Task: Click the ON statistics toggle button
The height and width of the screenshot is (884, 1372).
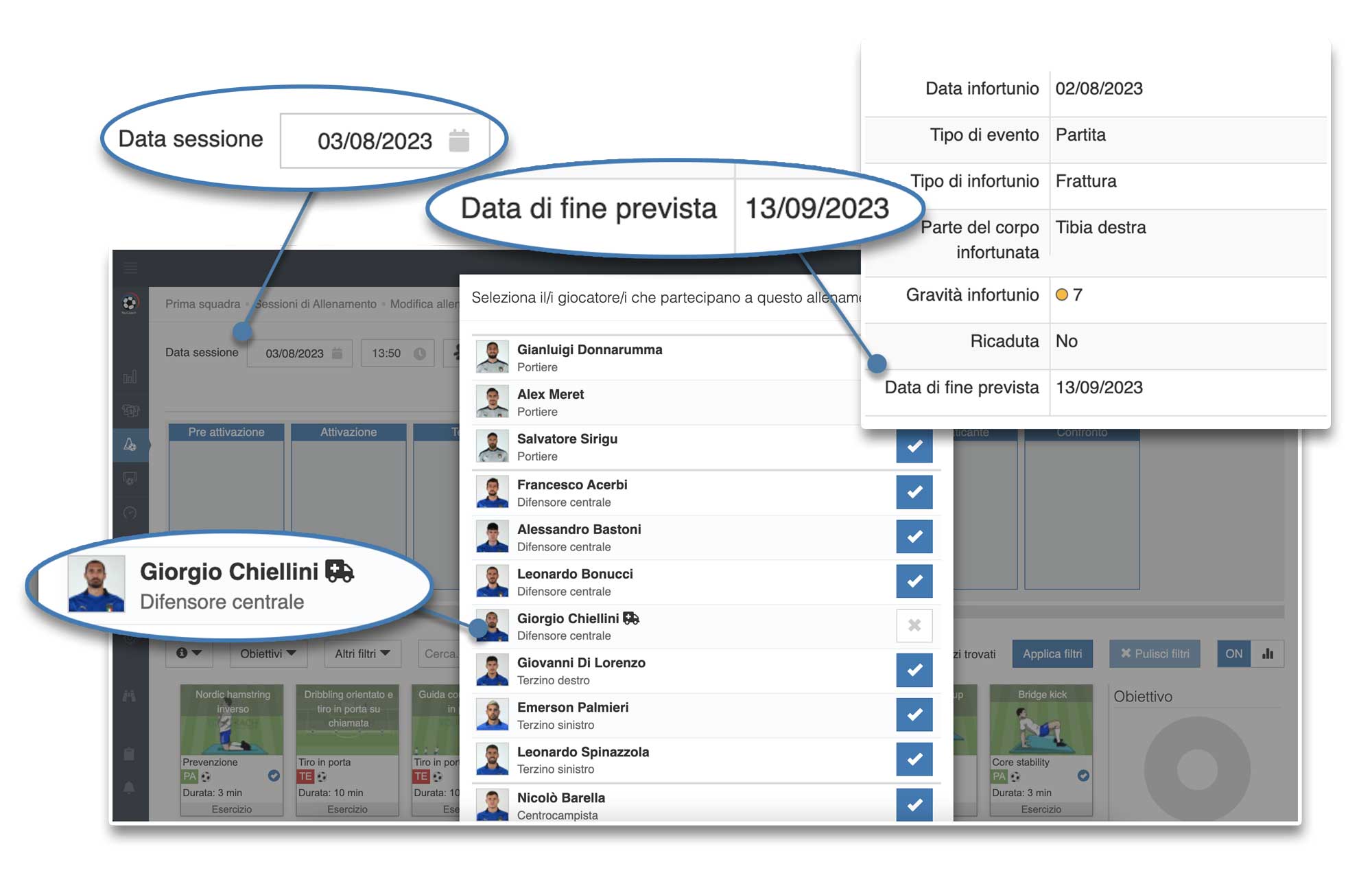Action: pyautogui.click(x=1233, y=653)
